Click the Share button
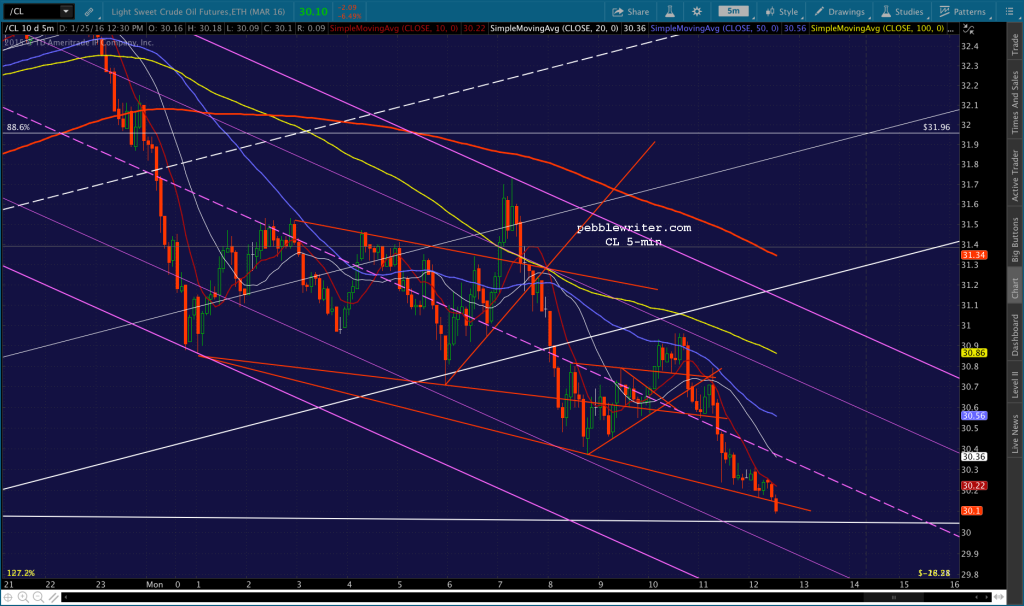The width and height of the screenshot is (1024, 606). (631, 12)
